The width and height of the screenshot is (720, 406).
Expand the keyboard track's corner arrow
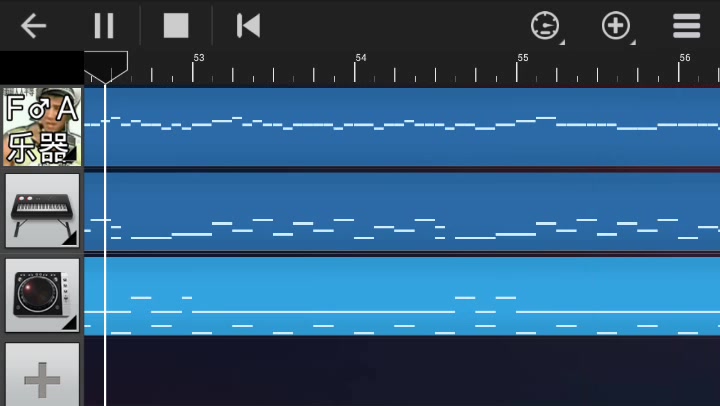[x=70, y=238]
